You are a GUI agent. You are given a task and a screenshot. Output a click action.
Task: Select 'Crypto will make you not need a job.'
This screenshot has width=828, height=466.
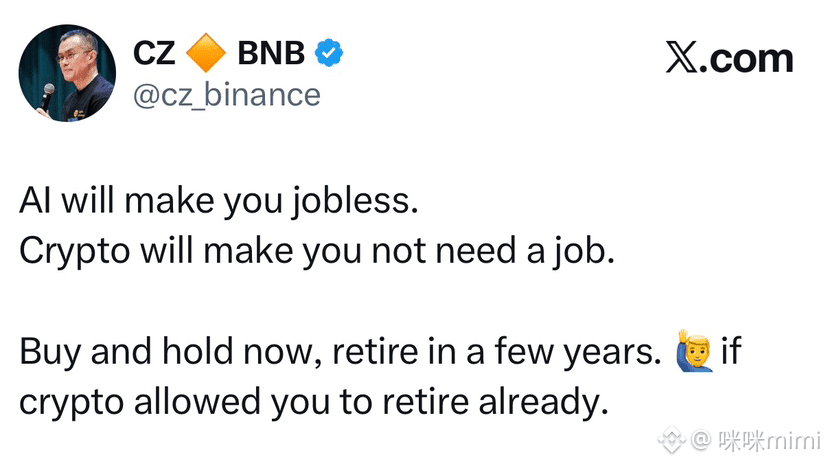coord(317,251)
